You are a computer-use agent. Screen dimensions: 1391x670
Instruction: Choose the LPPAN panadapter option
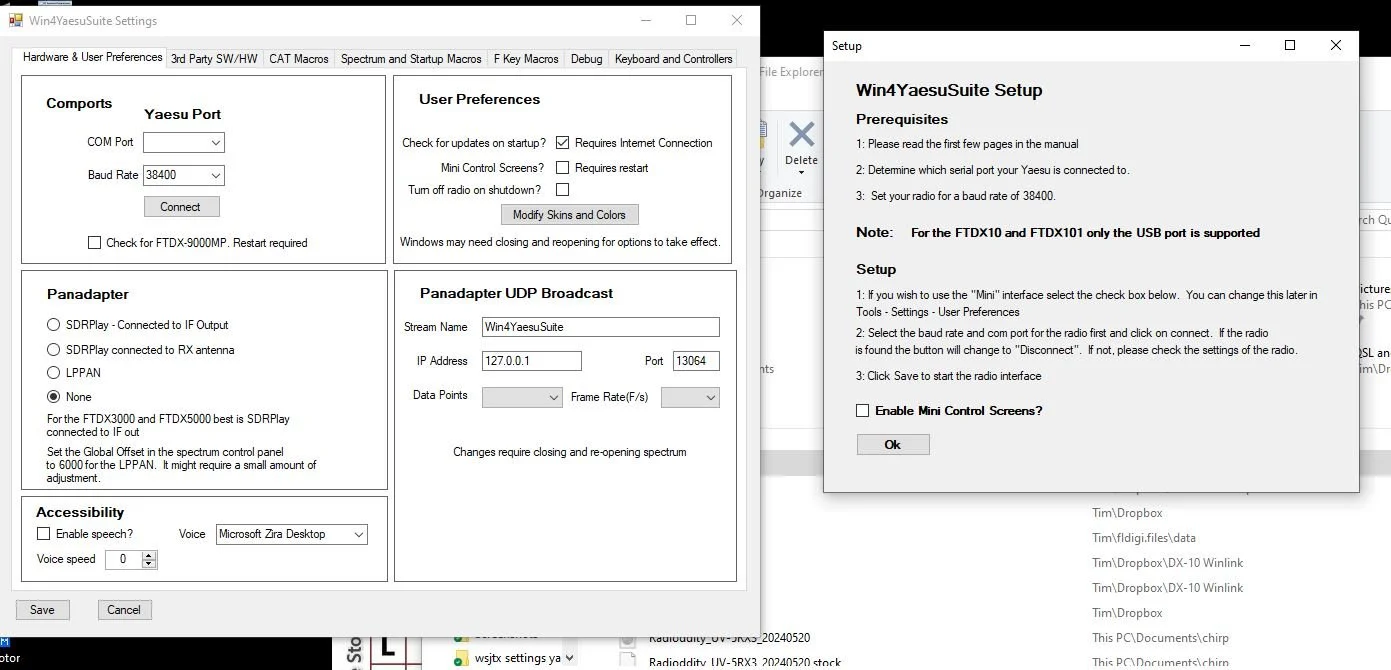tap(54, 373)
